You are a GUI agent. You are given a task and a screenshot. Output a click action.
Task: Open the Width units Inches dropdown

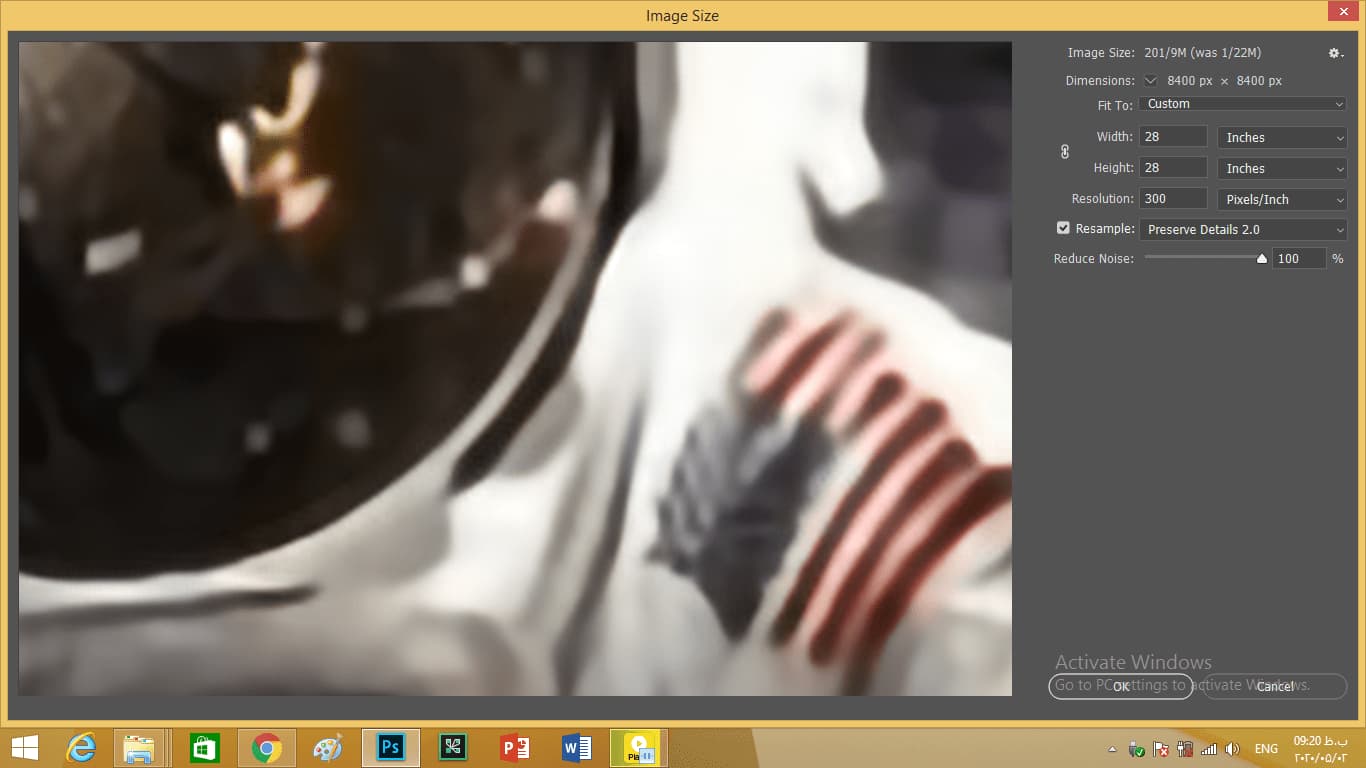(x=1282, y=138)
